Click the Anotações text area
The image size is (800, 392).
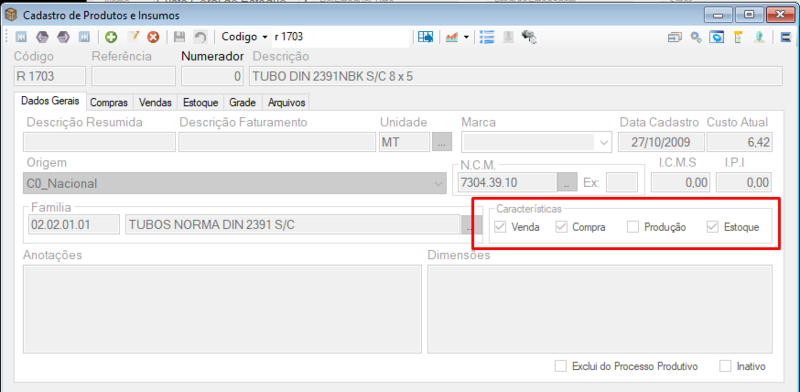(222, 309)
